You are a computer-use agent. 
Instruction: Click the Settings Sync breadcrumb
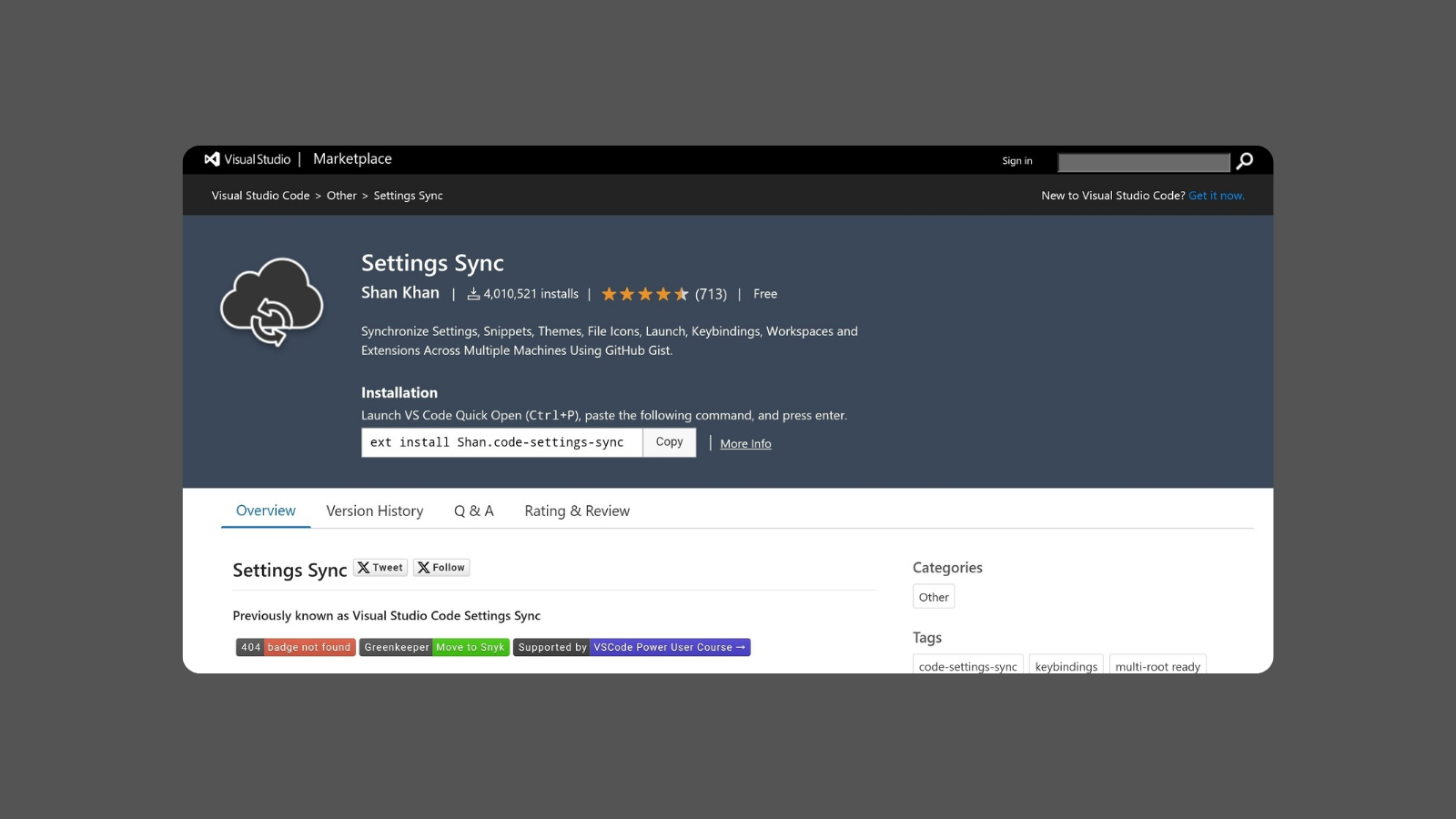pos(408,196)
